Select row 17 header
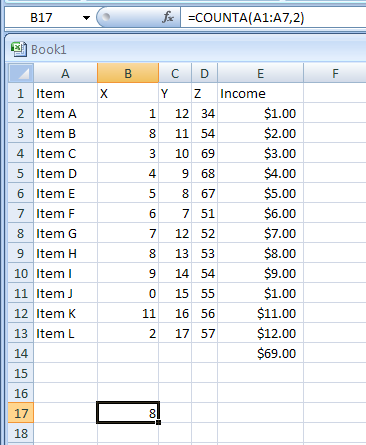The image size is (366, 445). 21,413
